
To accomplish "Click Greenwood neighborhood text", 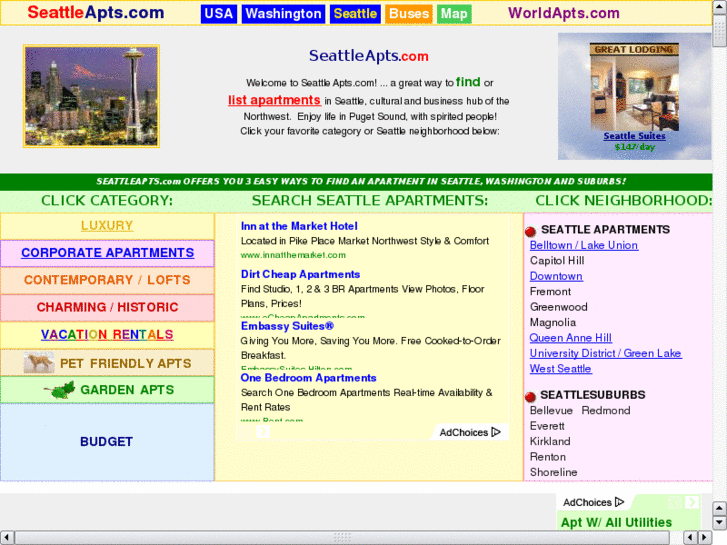I will click(559, 307).
